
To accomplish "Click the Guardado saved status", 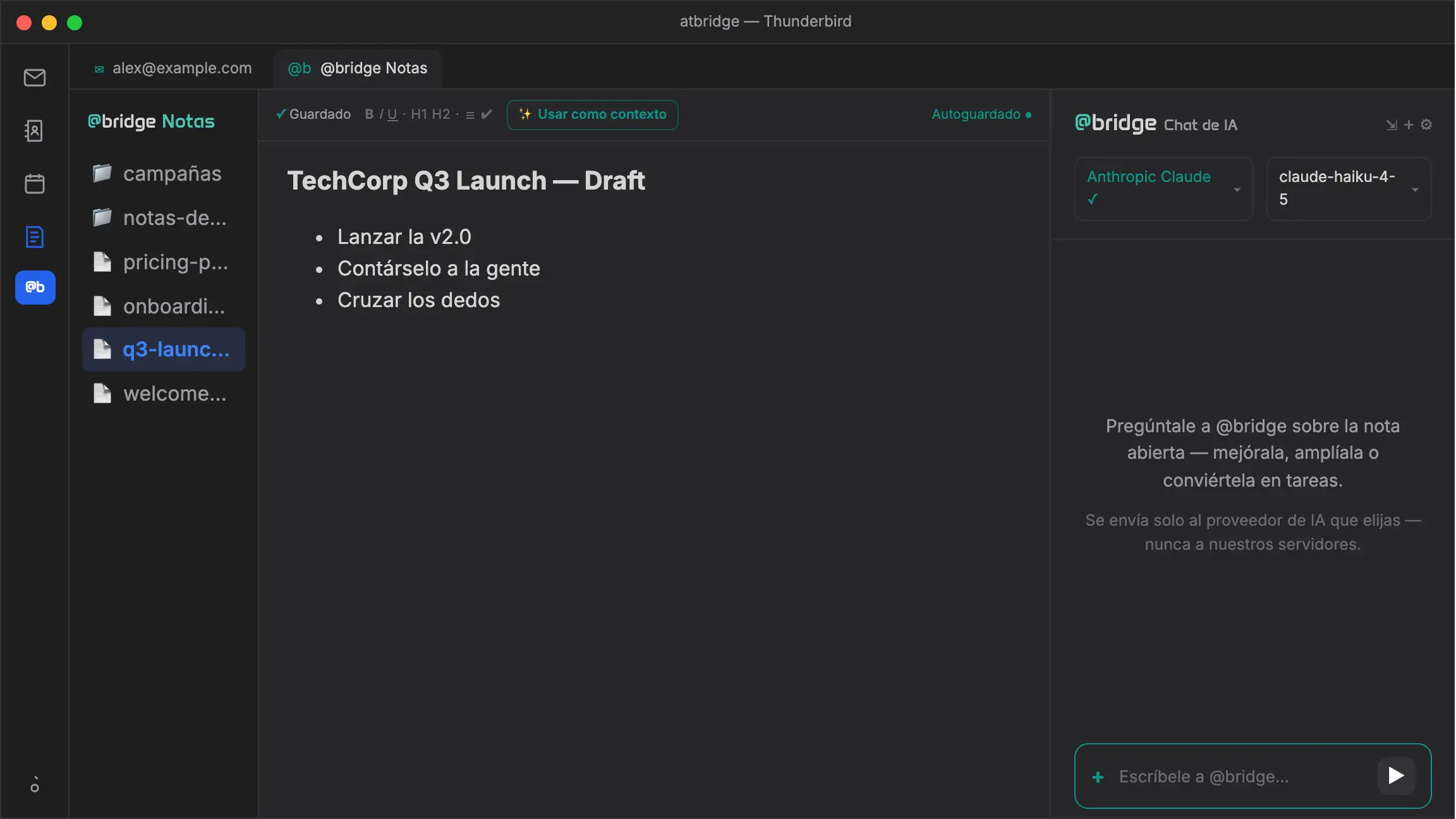I will point(313,114).
